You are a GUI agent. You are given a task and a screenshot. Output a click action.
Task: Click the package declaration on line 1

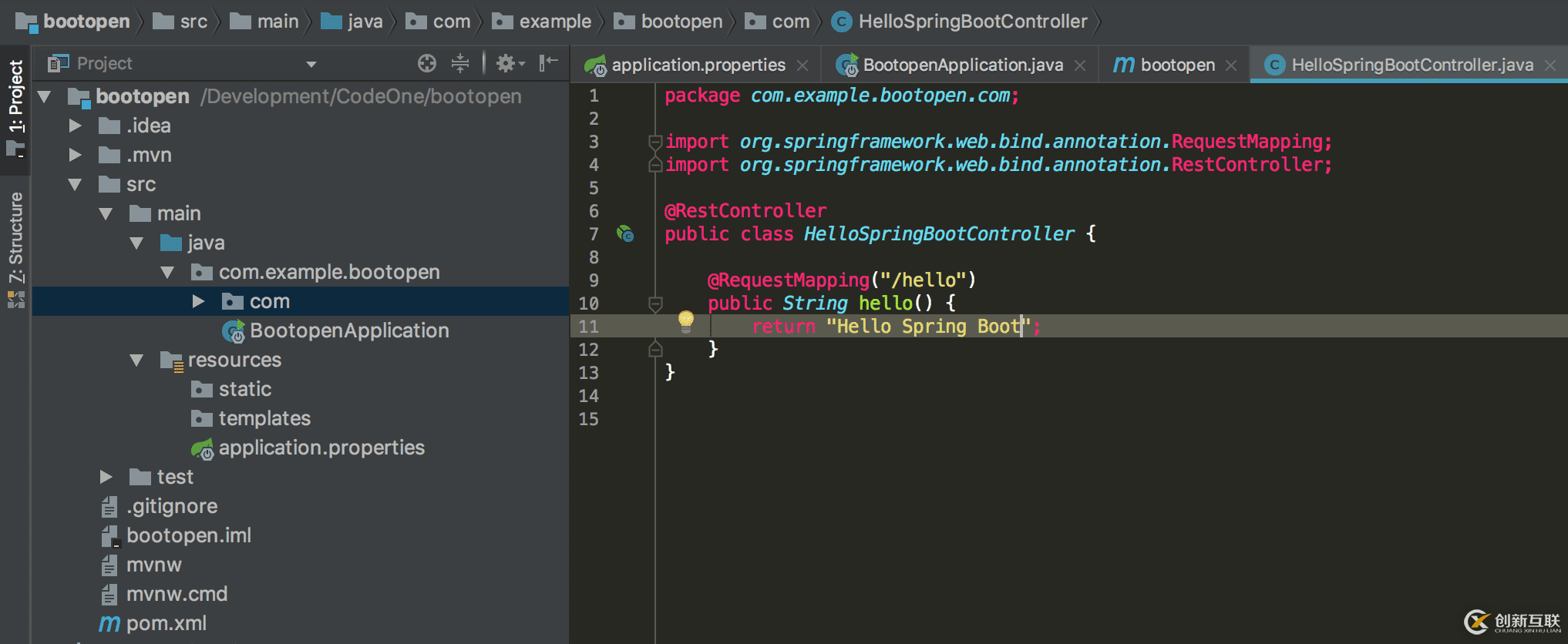coord(842,96)
